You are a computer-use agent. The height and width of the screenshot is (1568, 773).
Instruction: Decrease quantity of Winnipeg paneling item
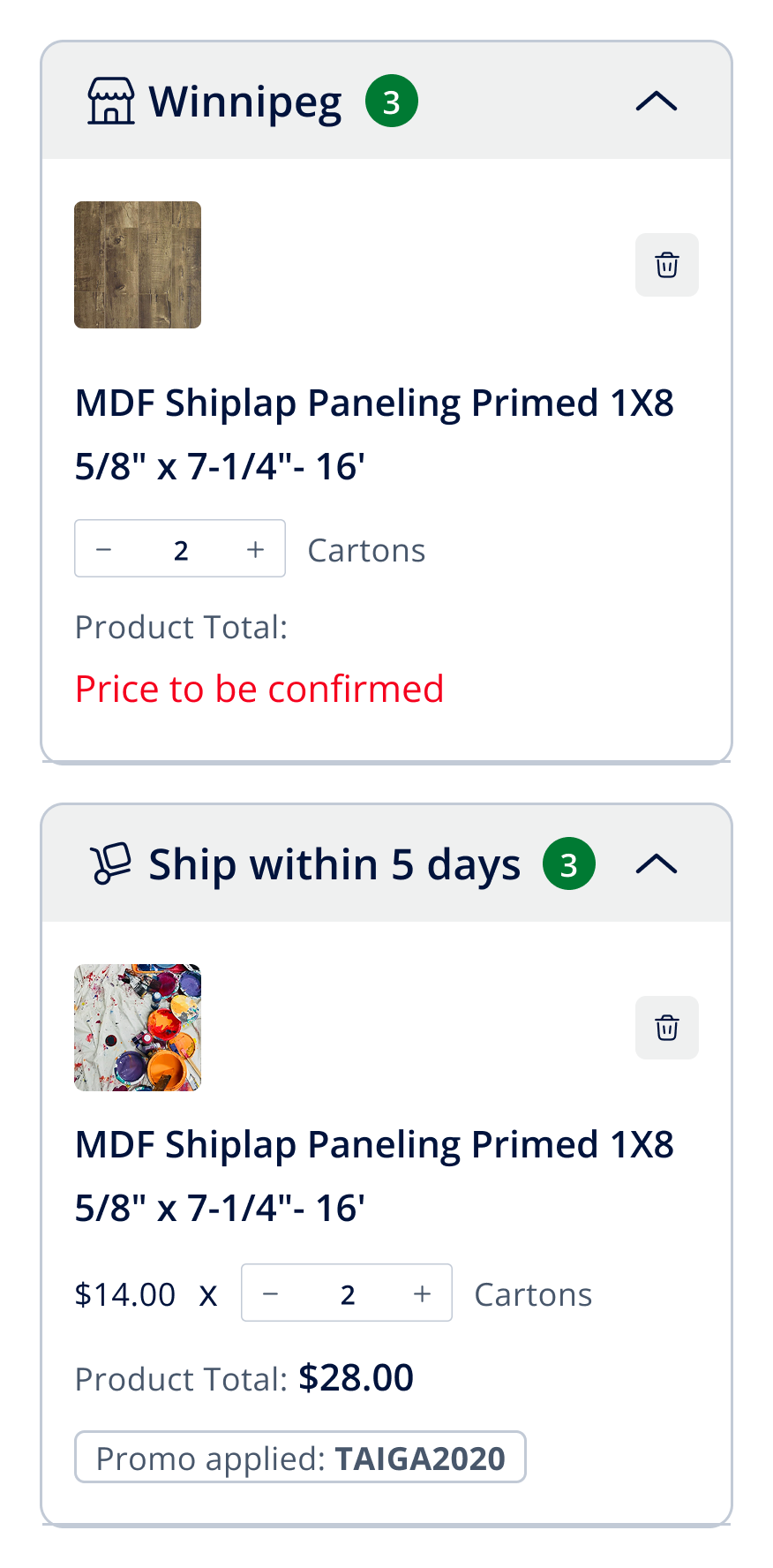click(104, 549)
